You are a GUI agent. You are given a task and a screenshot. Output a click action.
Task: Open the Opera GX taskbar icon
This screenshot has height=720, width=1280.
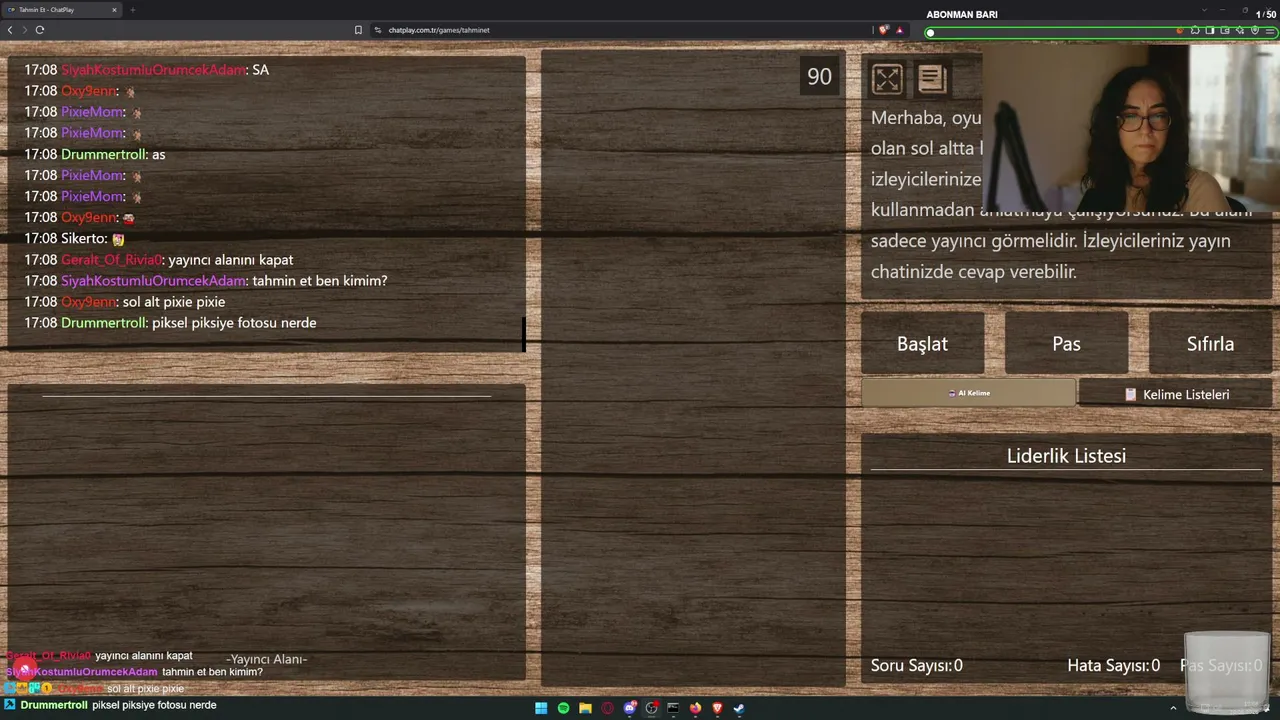click(607, 708)
